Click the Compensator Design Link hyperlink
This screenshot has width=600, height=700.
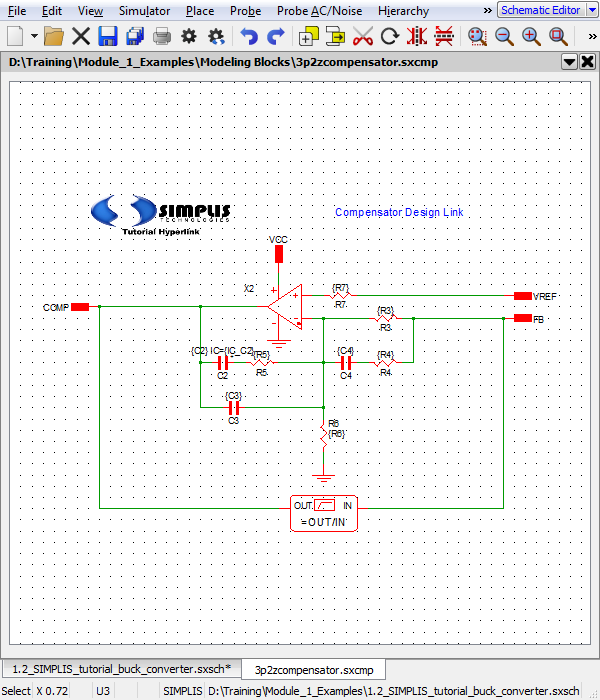(x=399, y=212)
